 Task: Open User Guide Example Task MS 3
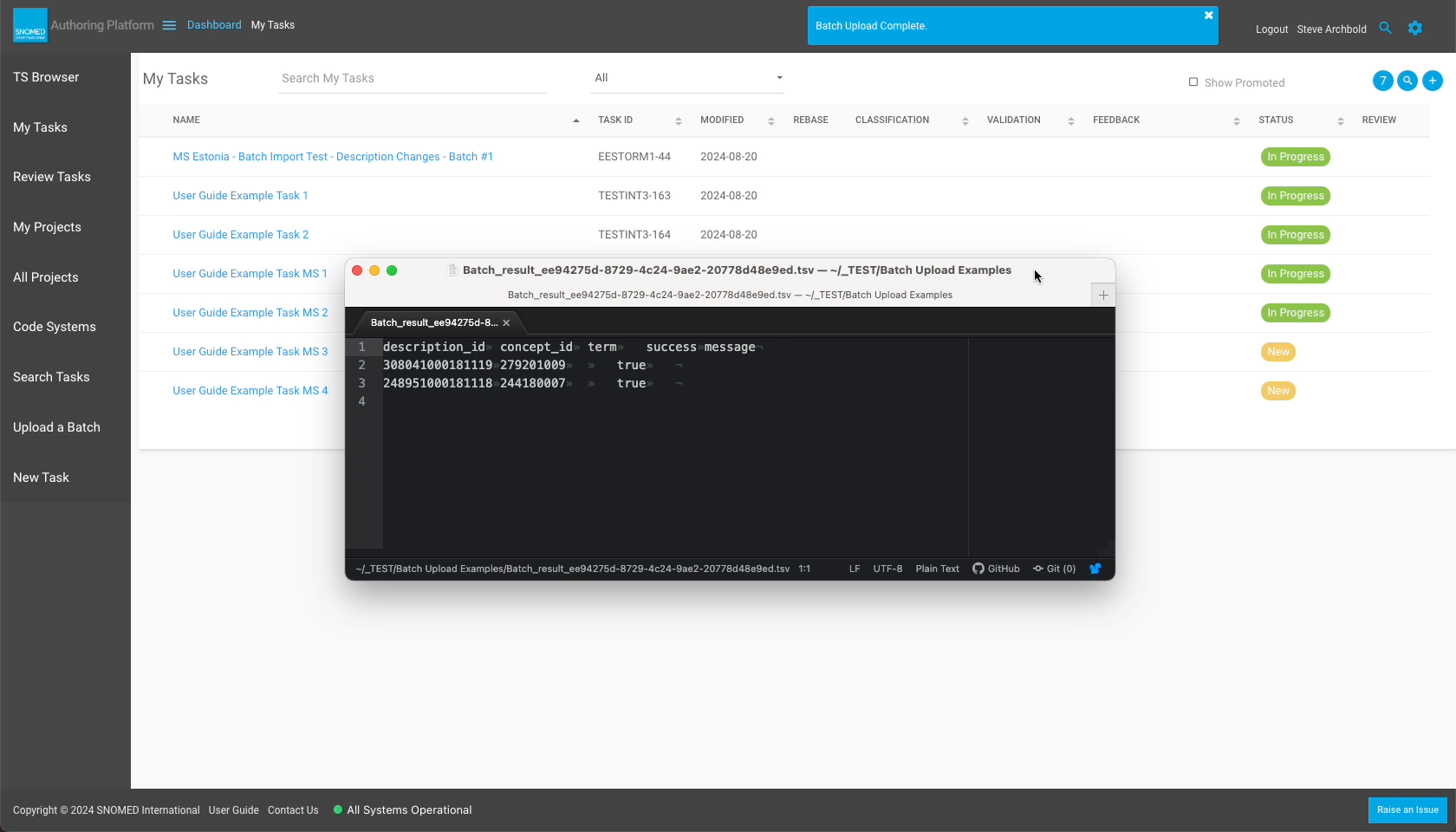[250, 352]
